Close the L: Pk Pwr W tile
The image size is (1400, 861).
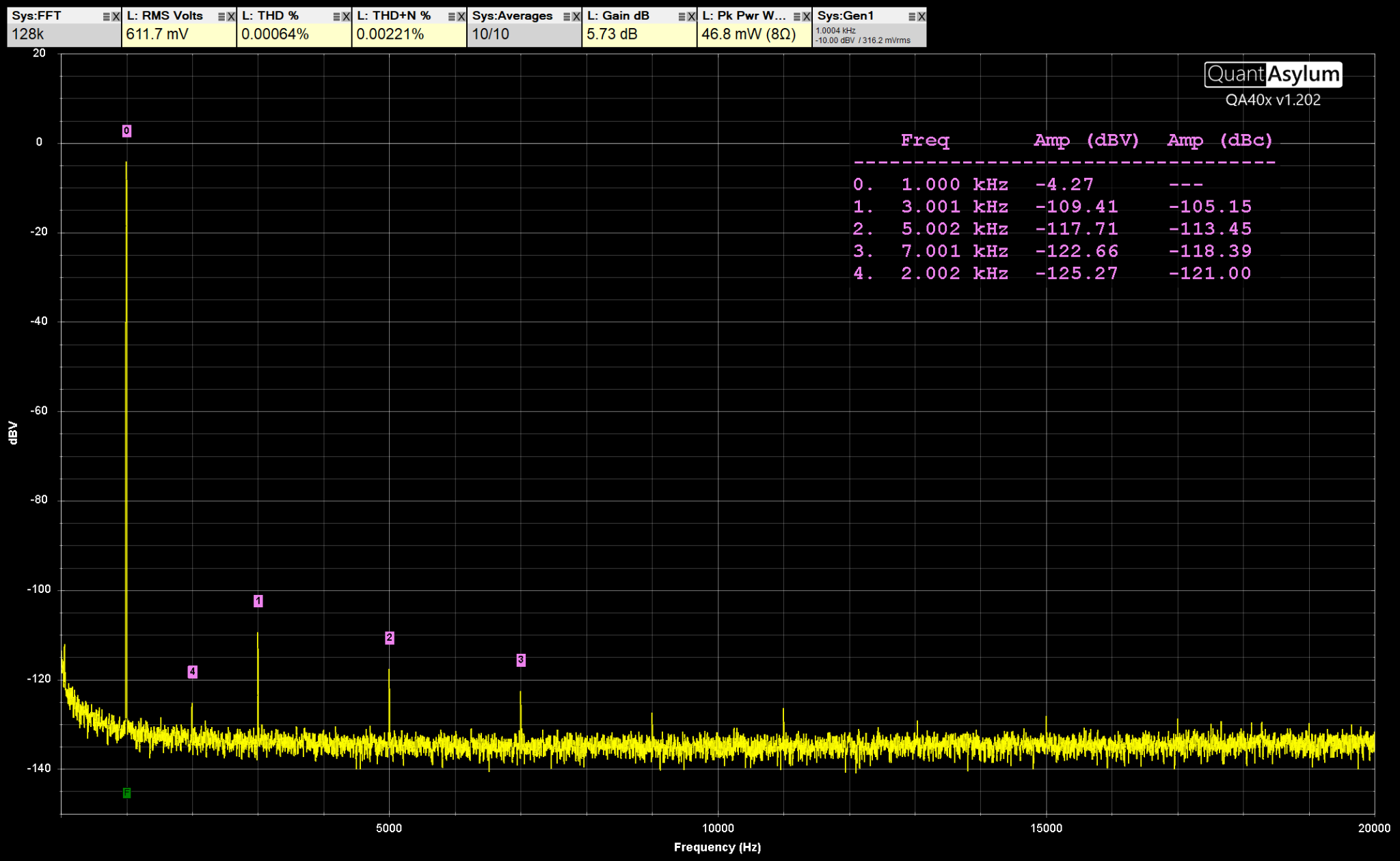(x=807, y=16)
